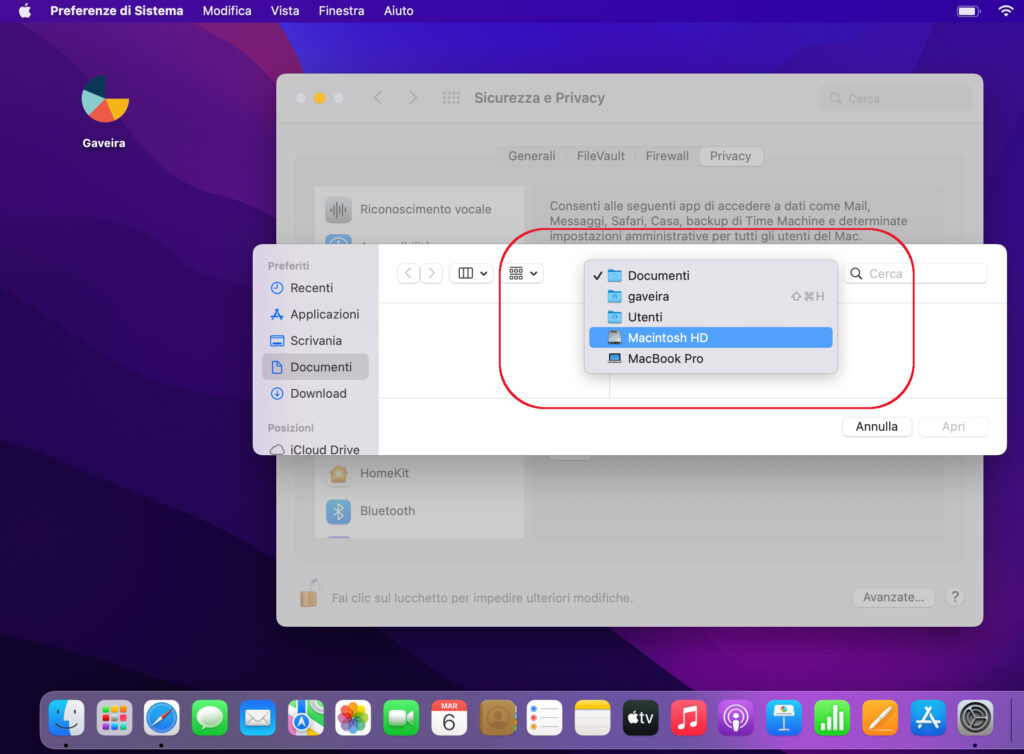Open the Apple menu
Image resolution: width=1024 pixels, height=754 pixels.
[x=25, y=10]
